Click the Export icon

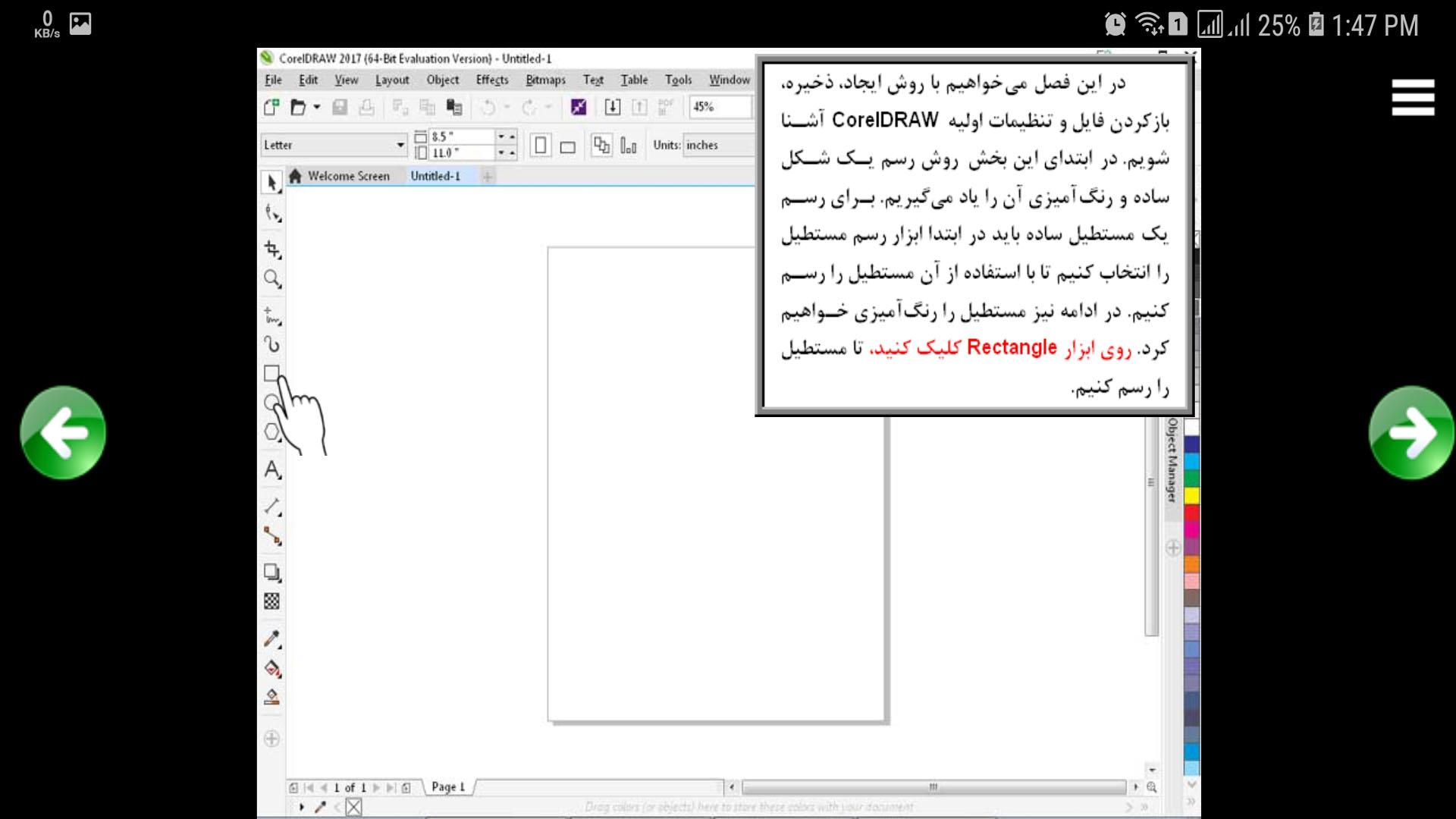(x=639, y=107)
